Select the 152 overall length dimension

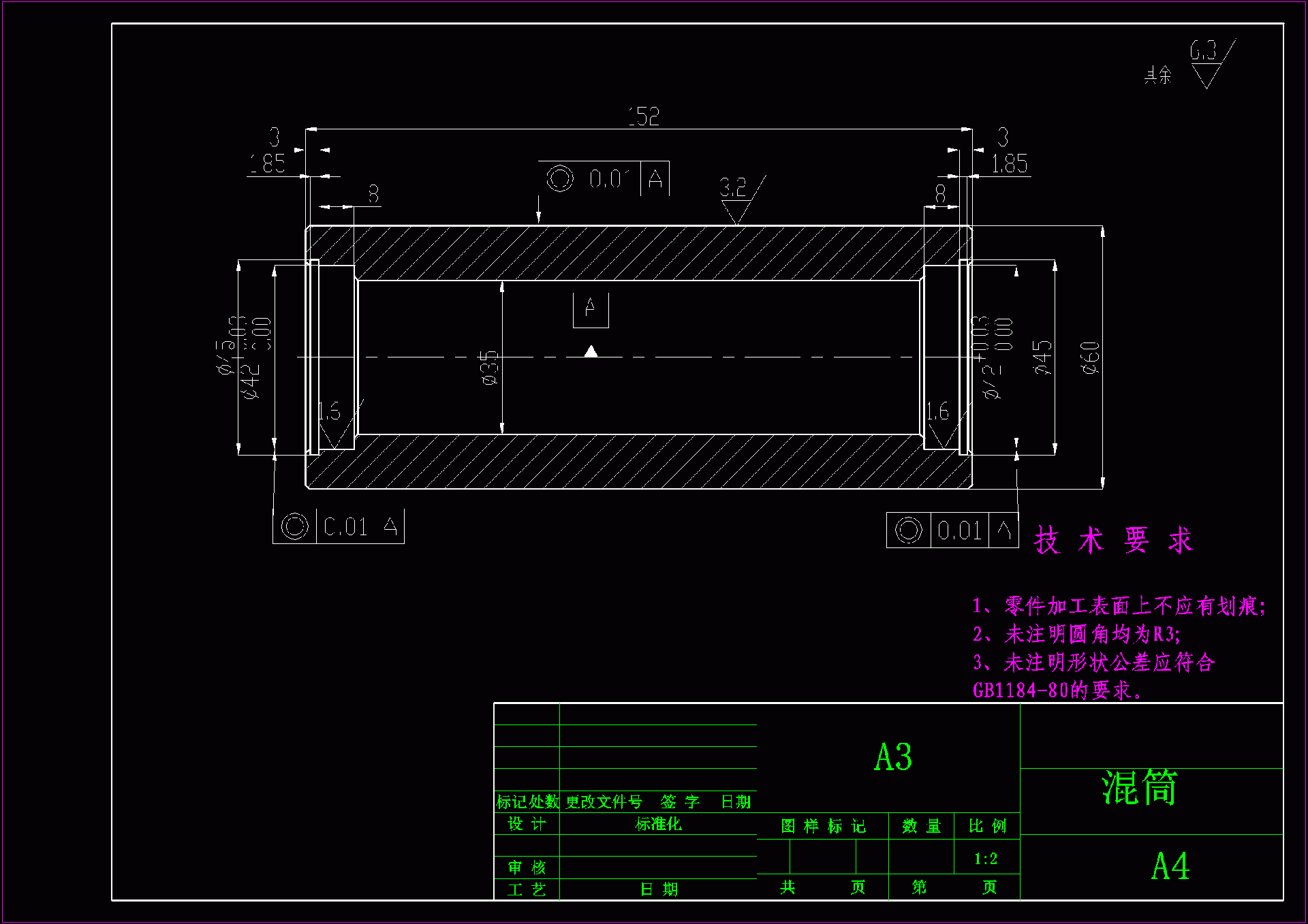click(x=643, y=116)
